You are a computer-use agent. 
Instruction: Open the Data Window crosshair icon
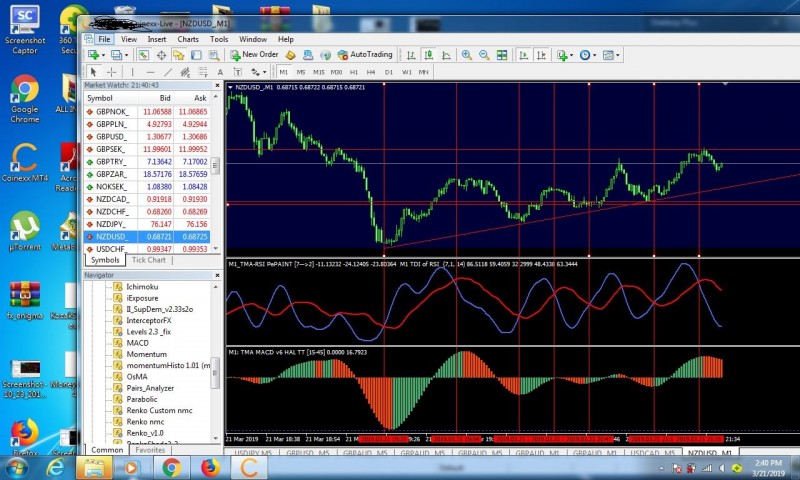coord(161,55)
